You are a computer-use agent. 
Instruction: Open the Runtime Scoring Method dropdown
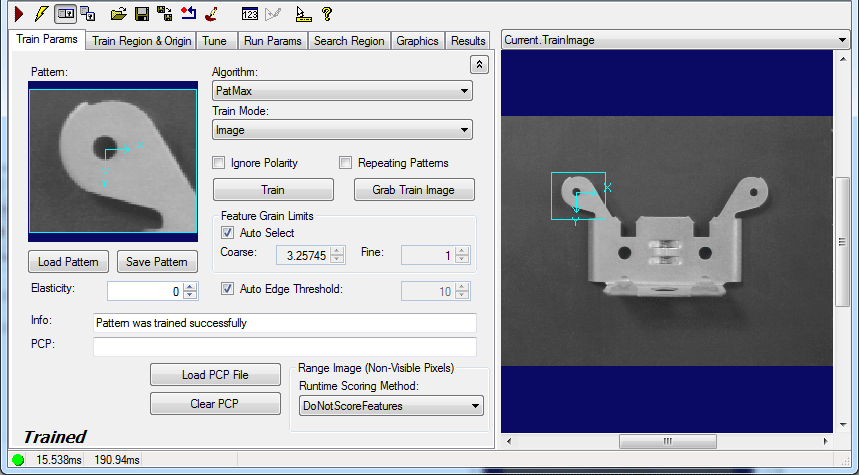click(391, 406)
